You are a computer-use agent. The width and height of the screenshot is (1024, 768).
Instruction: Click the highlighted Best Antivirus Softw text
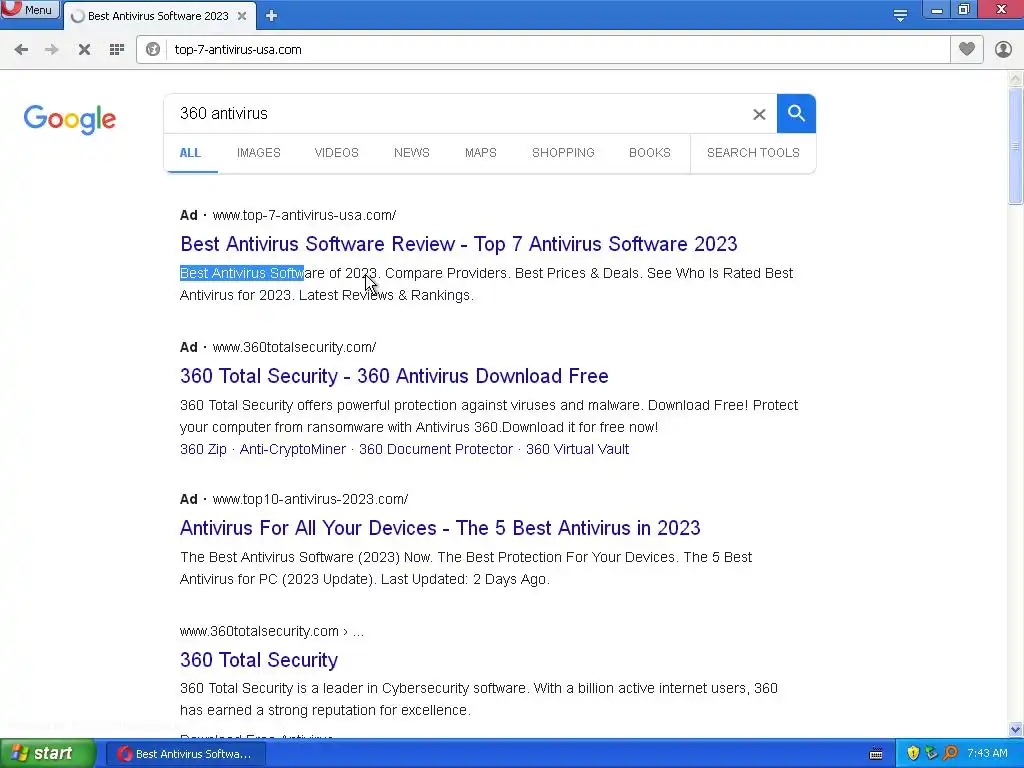(x=242, y=273)
